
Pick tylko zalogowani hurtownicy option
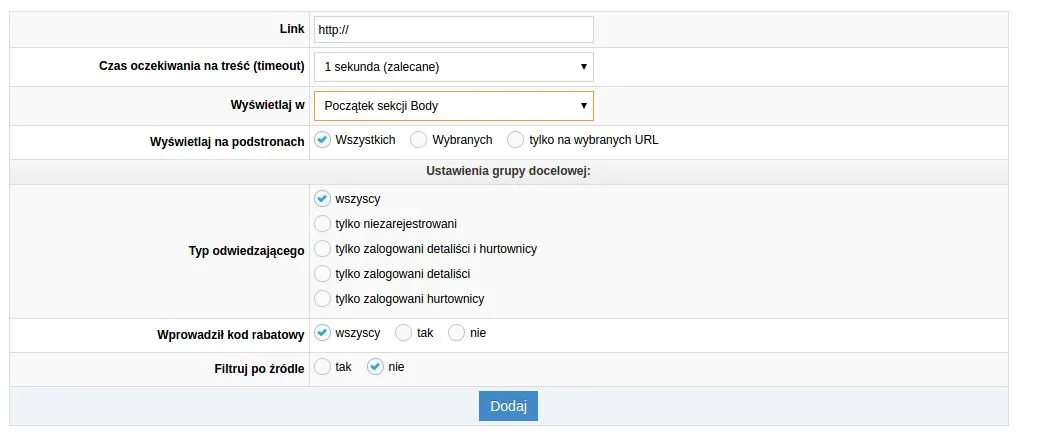[x=323, y=298]
